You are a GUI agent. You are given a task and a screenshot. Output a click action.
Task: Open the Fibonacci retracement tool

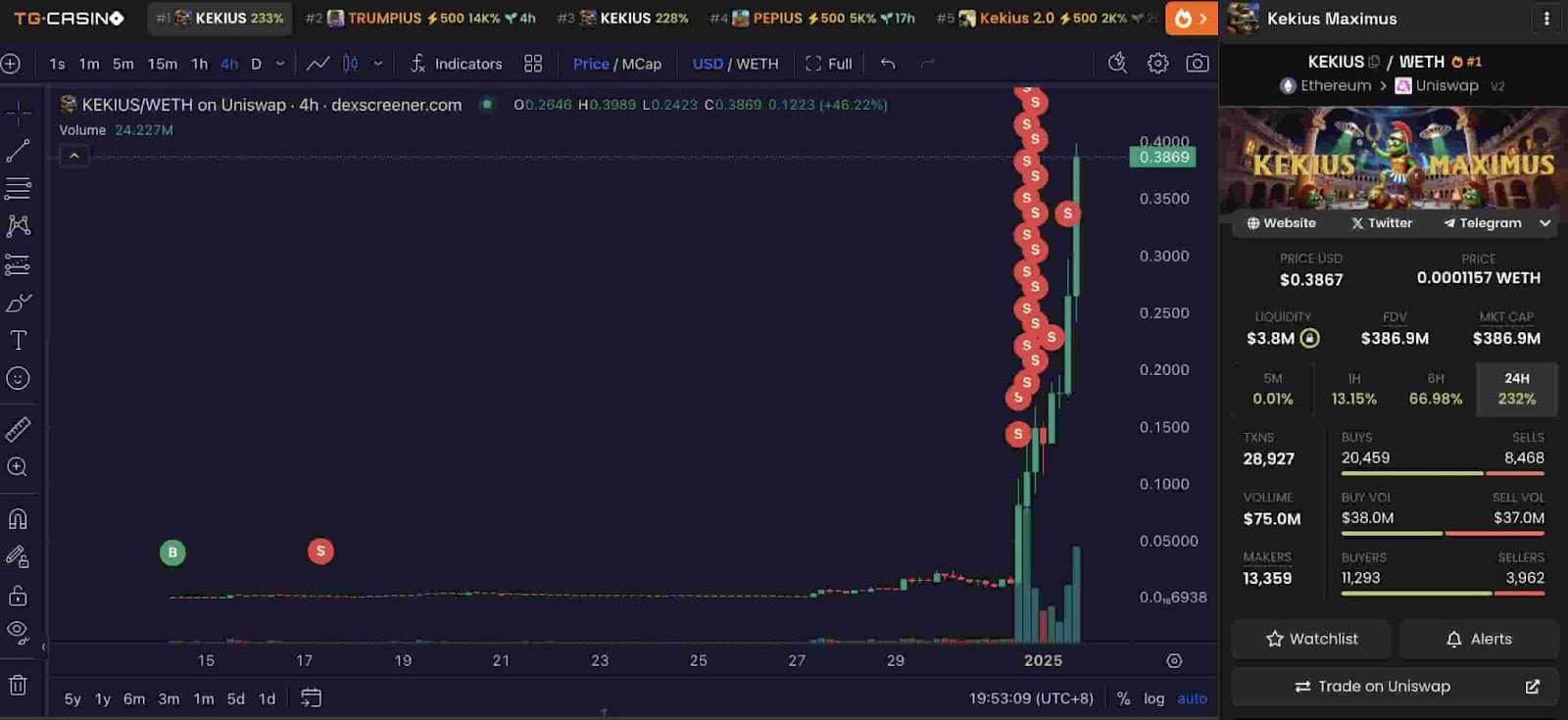tap(18, 188)
